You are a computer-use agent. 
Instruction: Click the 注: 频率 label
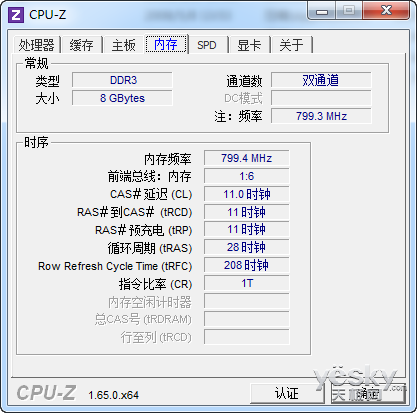click(238, 117)
